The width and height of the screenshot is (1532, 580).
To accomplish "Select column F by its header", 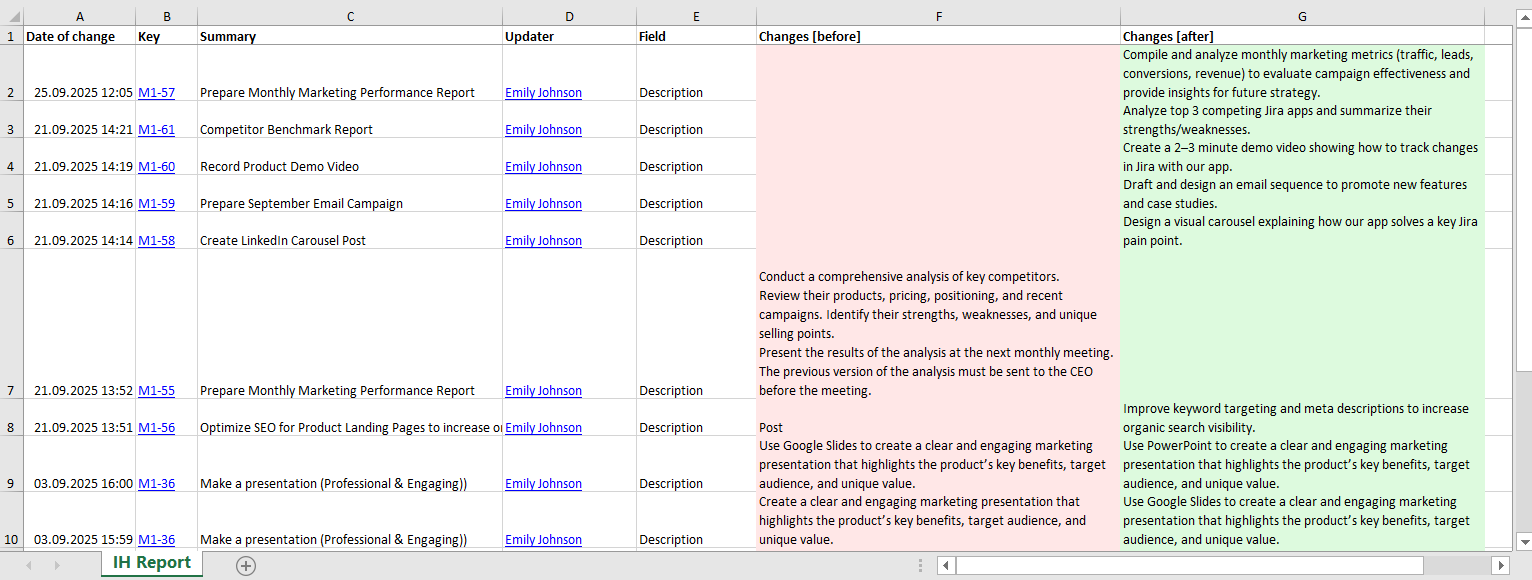I will [x=938, y=17].
